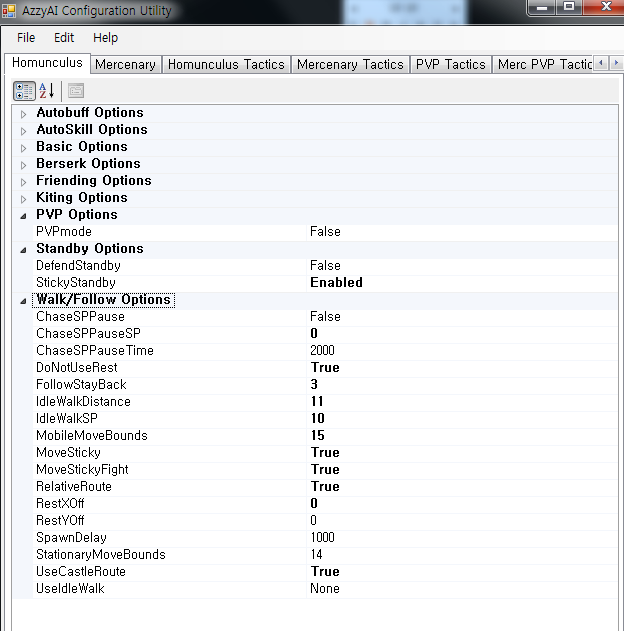Click the Property Pages icon

pyautogui.click(x=76, y=91)
